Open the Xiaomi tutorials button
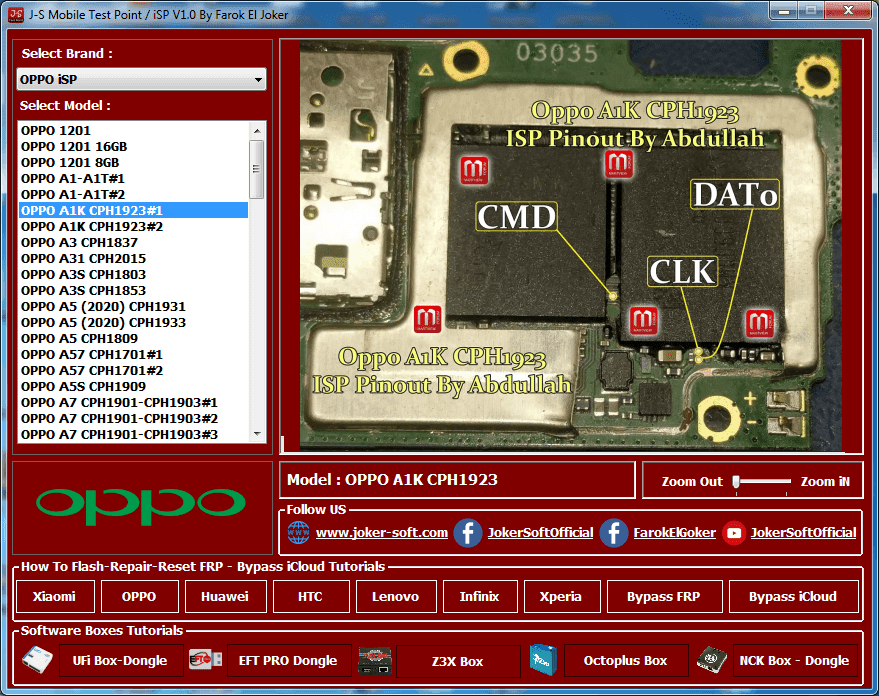 (54, 596)
